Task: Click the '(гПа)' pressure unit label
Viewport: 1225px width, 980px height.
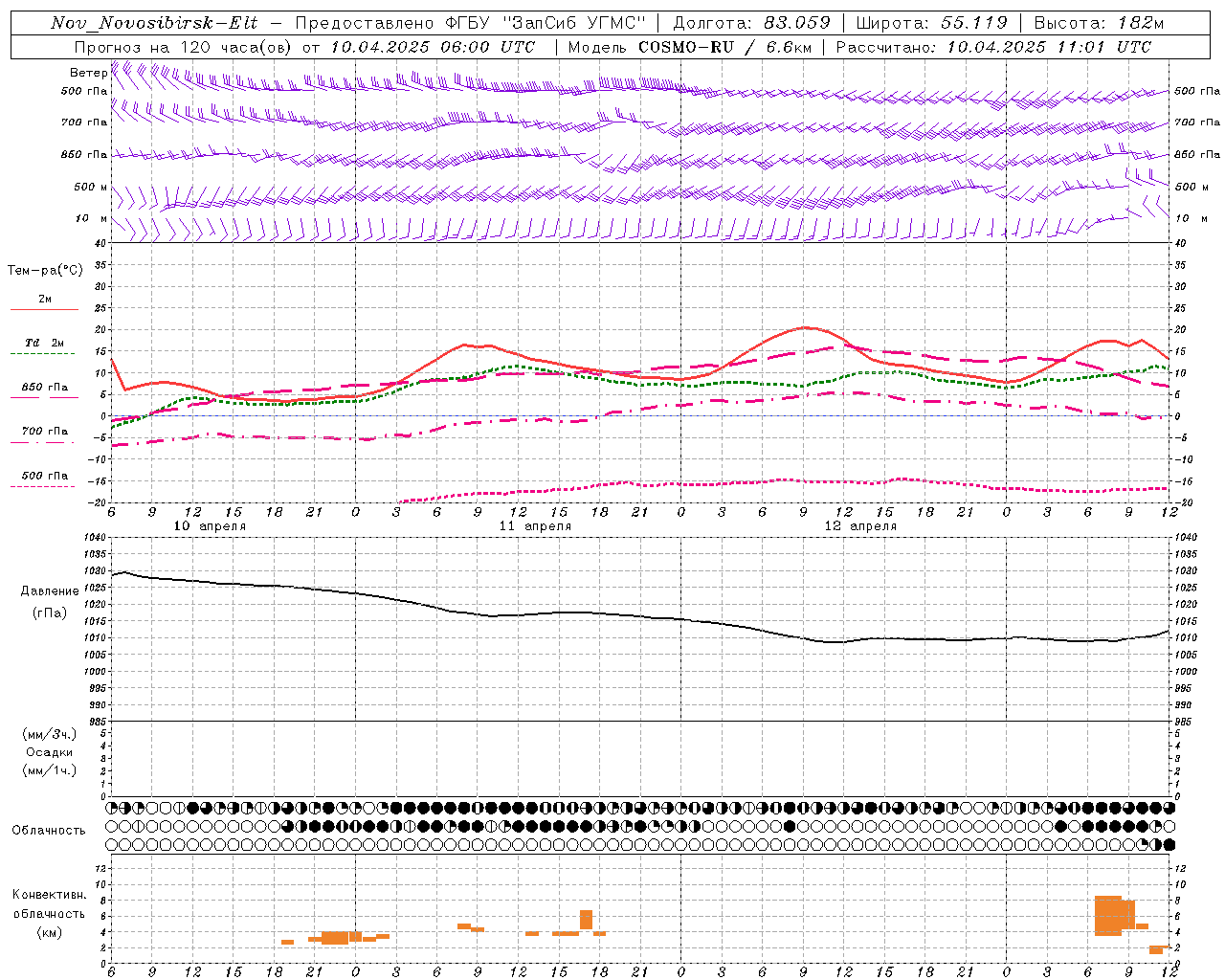Action: click(x=50, y=612)
